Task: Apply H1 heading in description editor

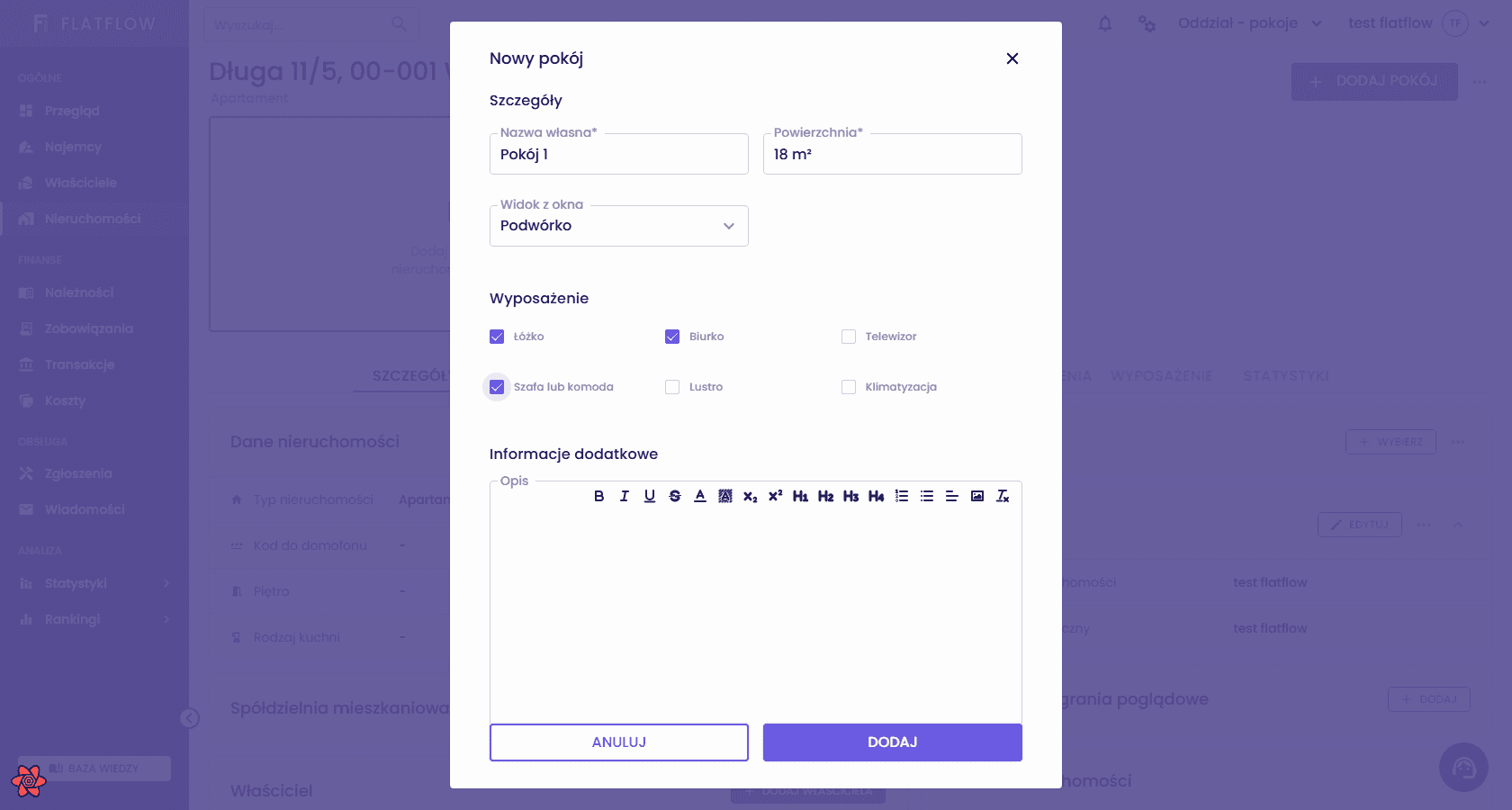Action: pyautogui.click(x=801, y=496)
